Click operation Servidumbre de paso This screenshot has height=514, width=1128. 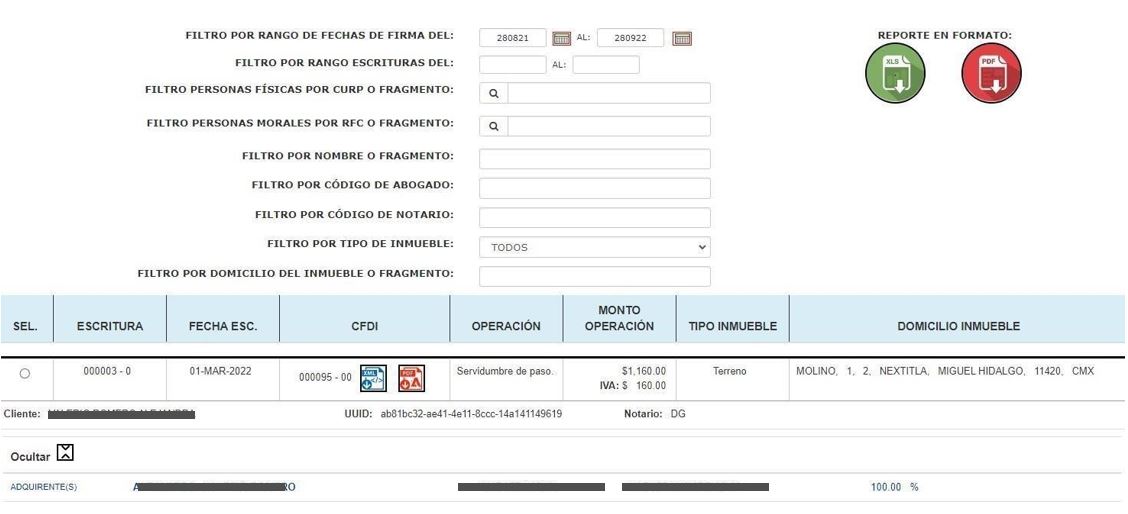click(506, 371)
